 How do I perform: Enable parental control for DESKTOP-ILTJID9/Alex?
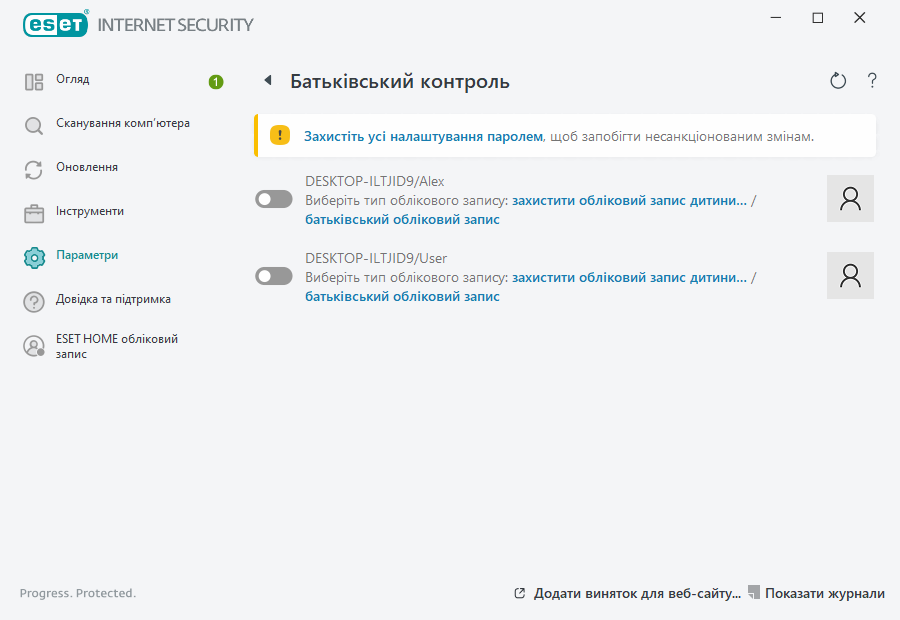click(273, 200)
